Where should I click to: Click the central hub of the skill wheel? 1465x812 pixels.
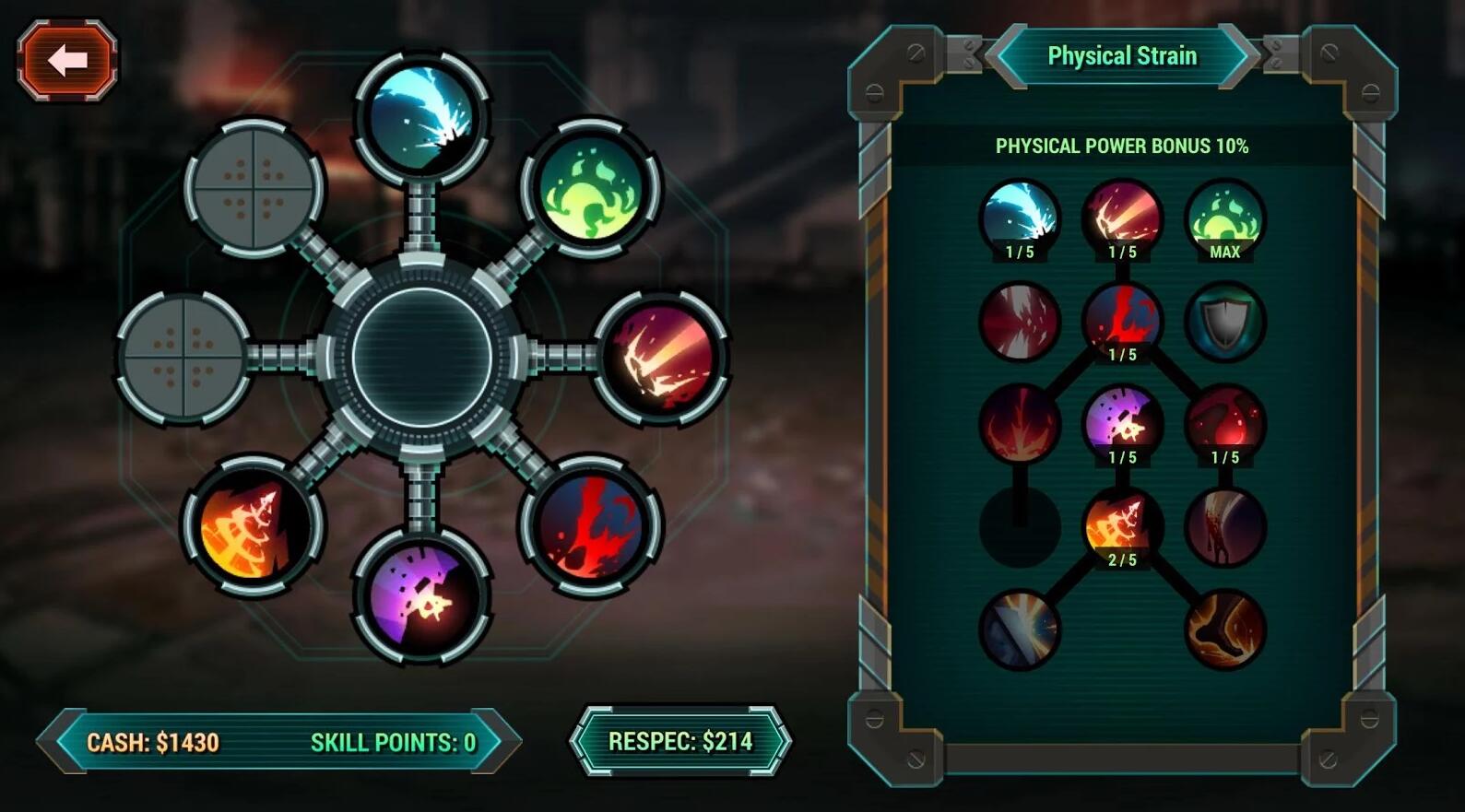(422, 358)
